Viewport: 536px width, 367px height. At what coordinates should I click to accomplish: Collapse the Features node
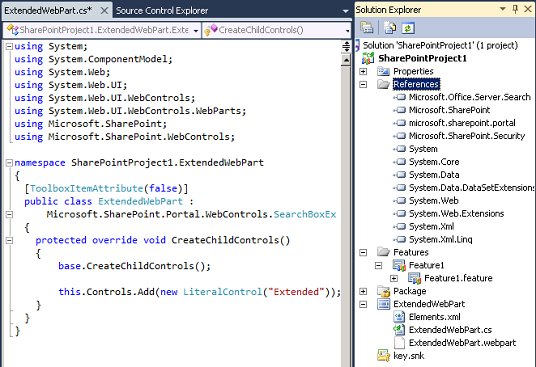click(363, 253)
